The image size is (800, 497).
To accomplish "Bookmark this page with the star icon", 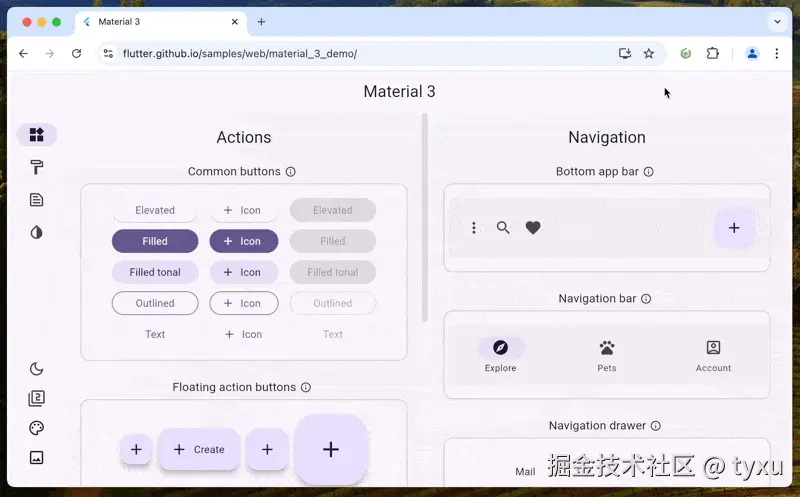I will click(x=648, y=54).
